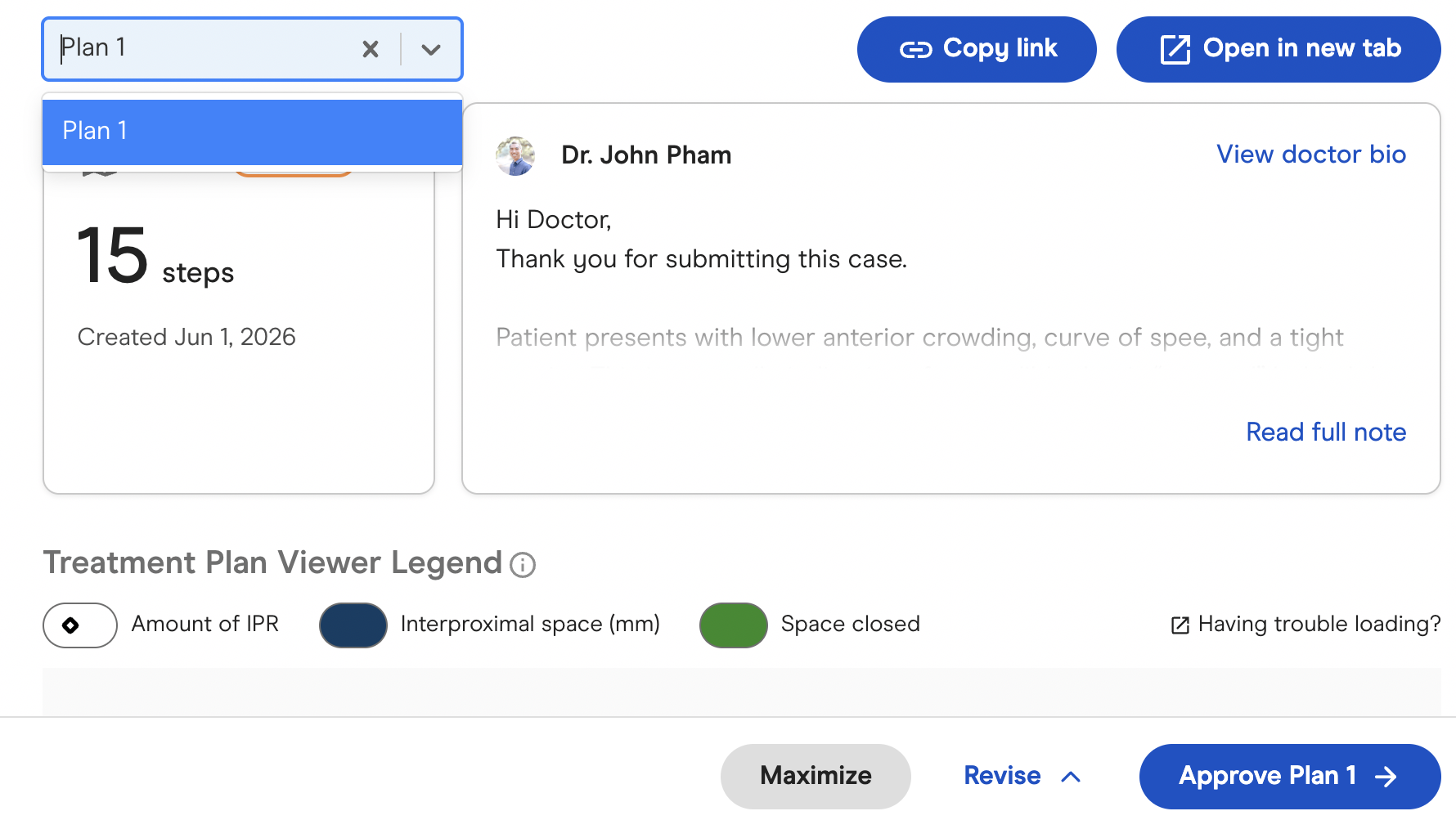Click the legend info icon

point(523,565)
